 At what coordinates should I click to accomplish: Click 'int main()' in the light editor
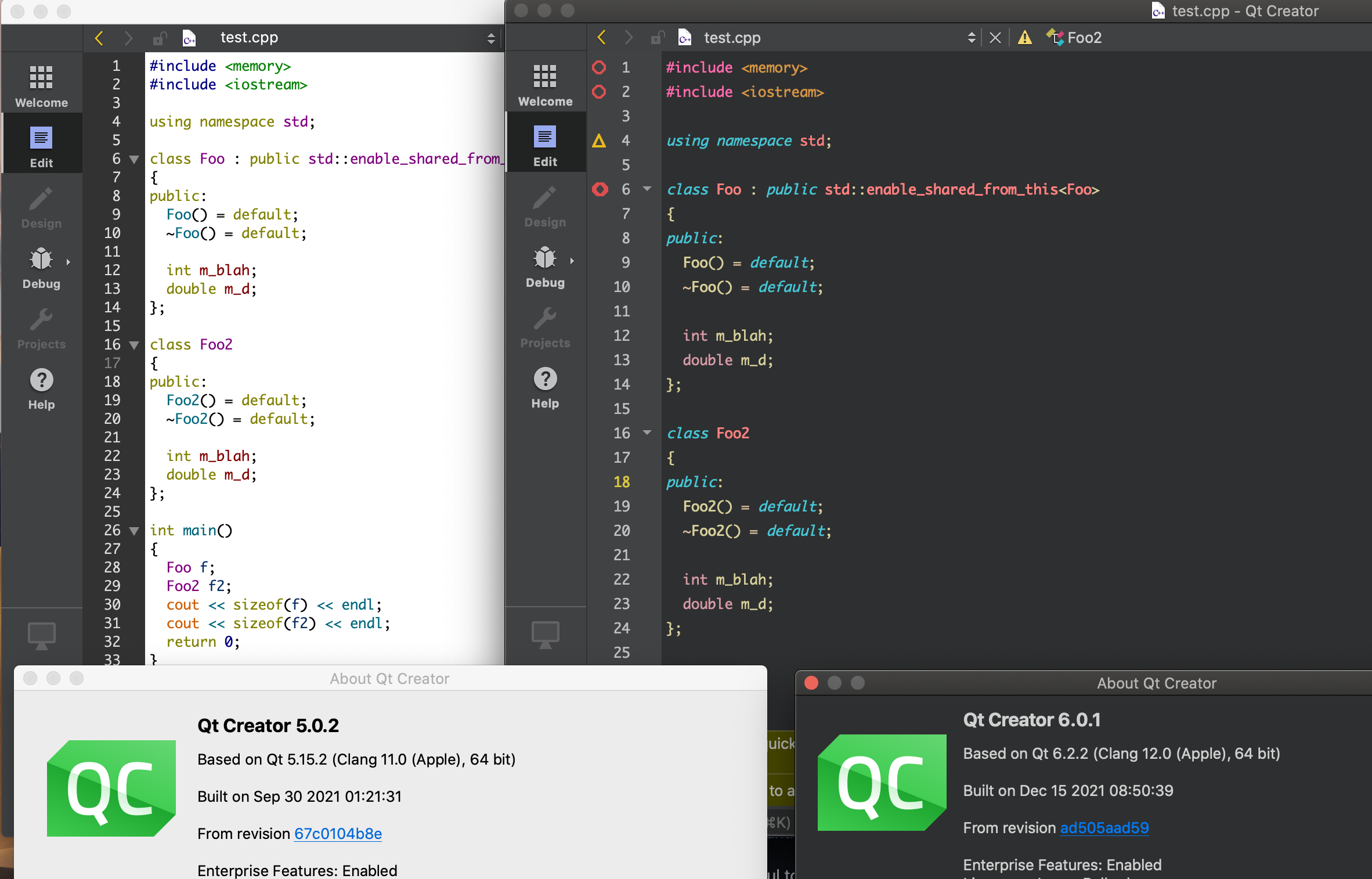[x=191, y=531]
